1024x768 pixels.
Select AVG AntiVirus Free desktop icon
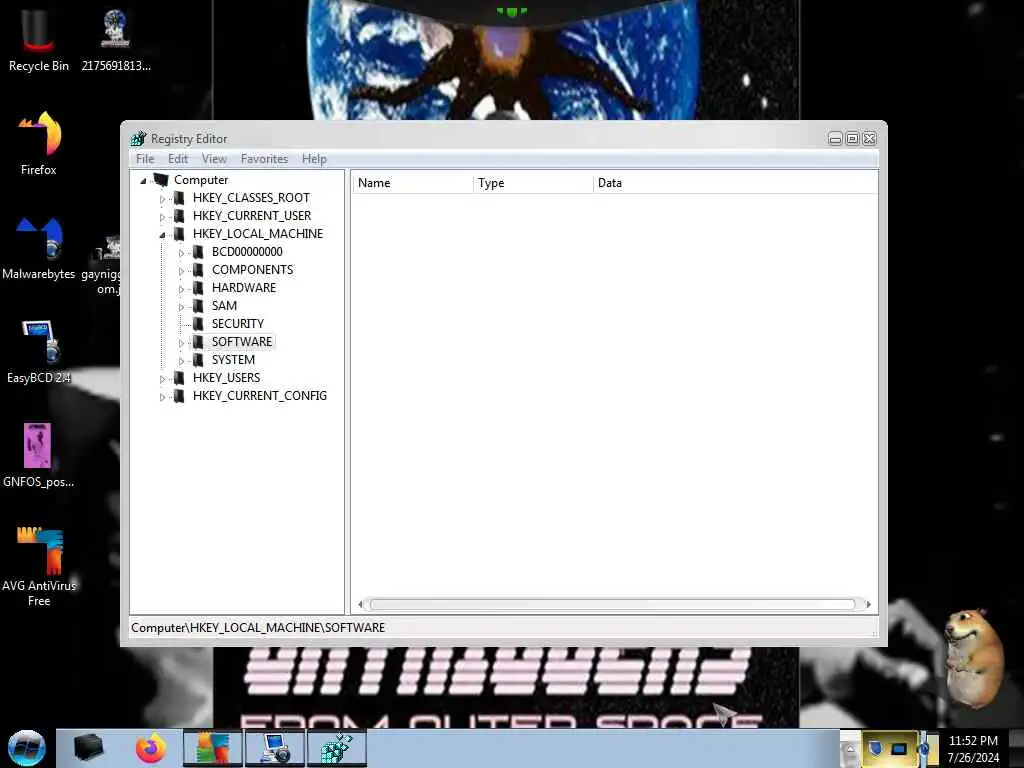pyautogui.click(x=39, y=566)
